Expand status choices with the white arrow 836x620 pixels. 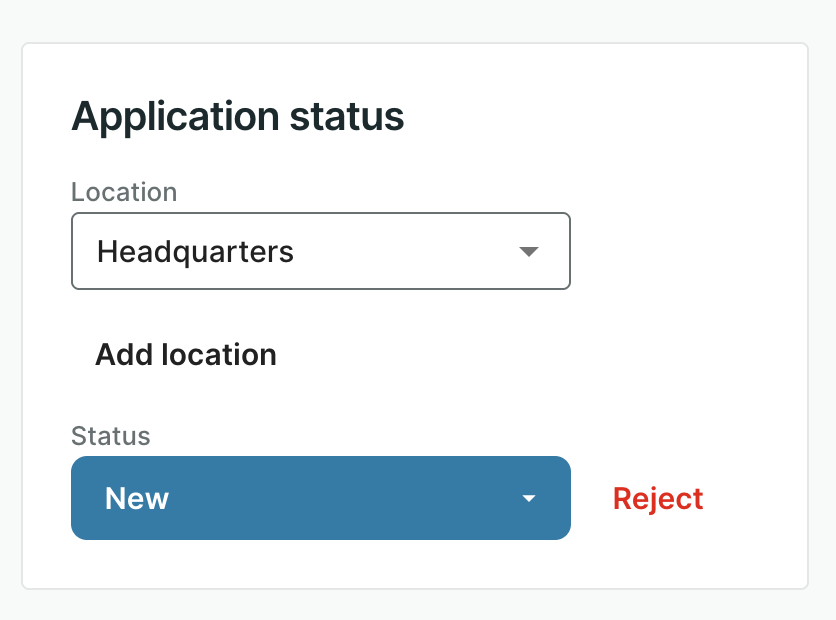click(530, 498)
